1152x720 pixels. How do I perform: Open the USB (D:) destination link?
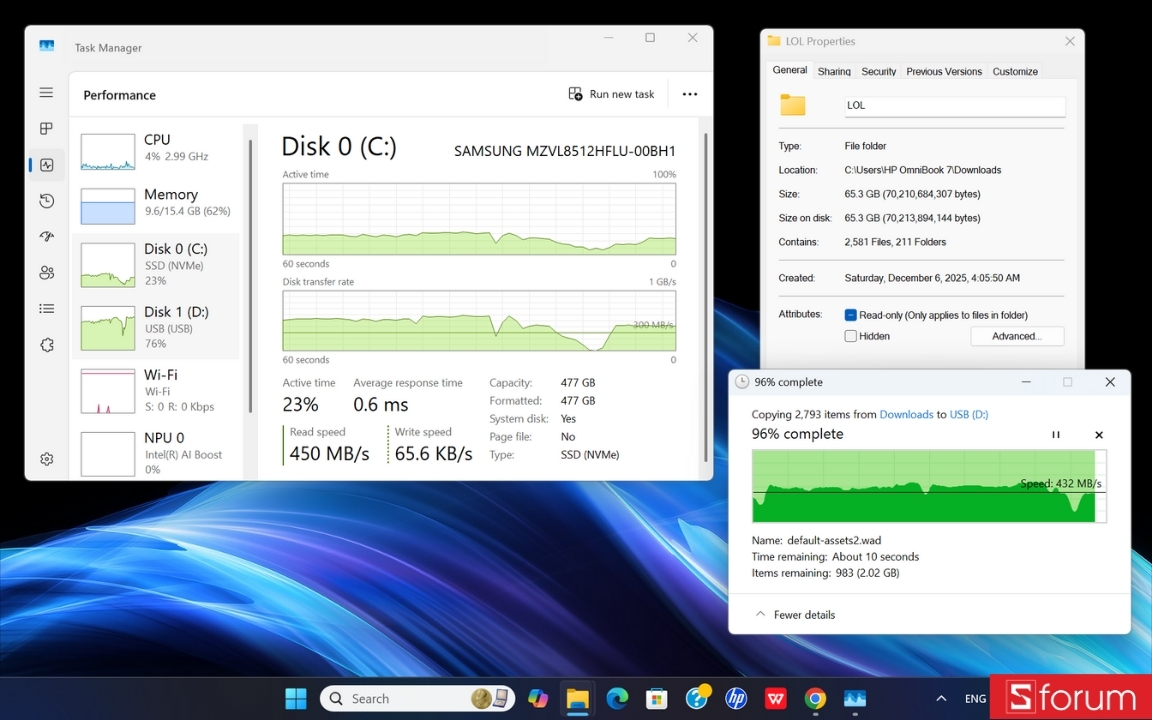(x=968, y=414)
